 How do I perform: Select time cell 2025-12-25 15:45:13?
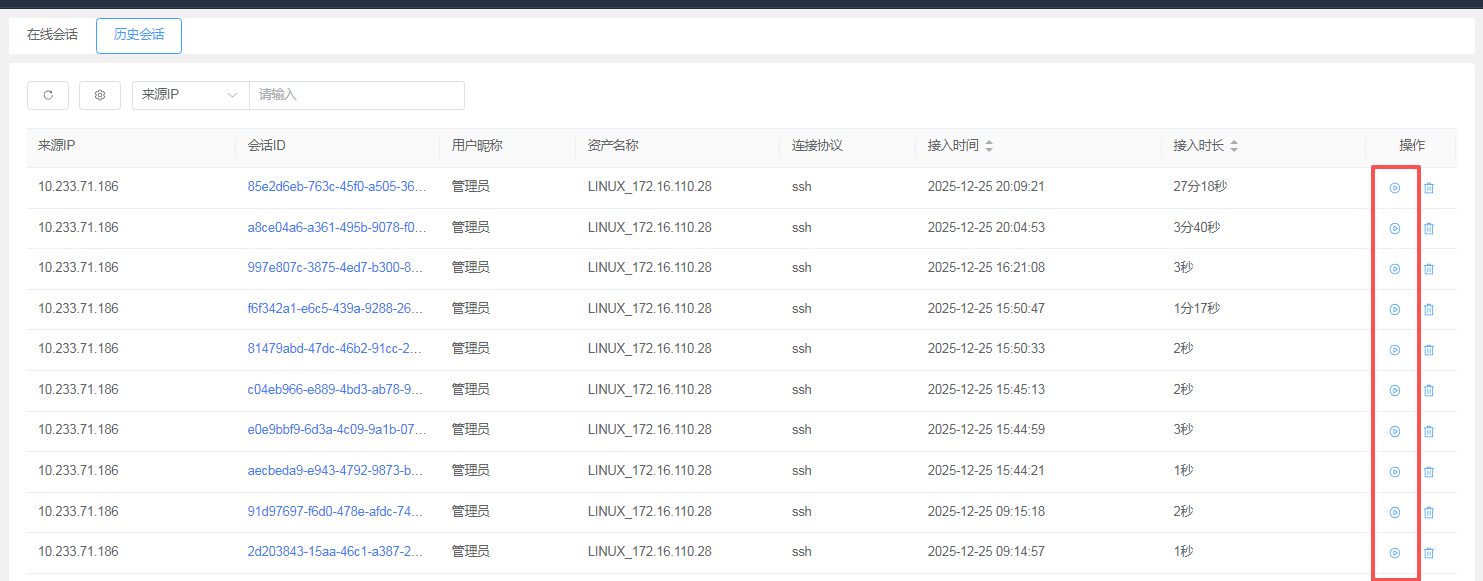[986, 389]
